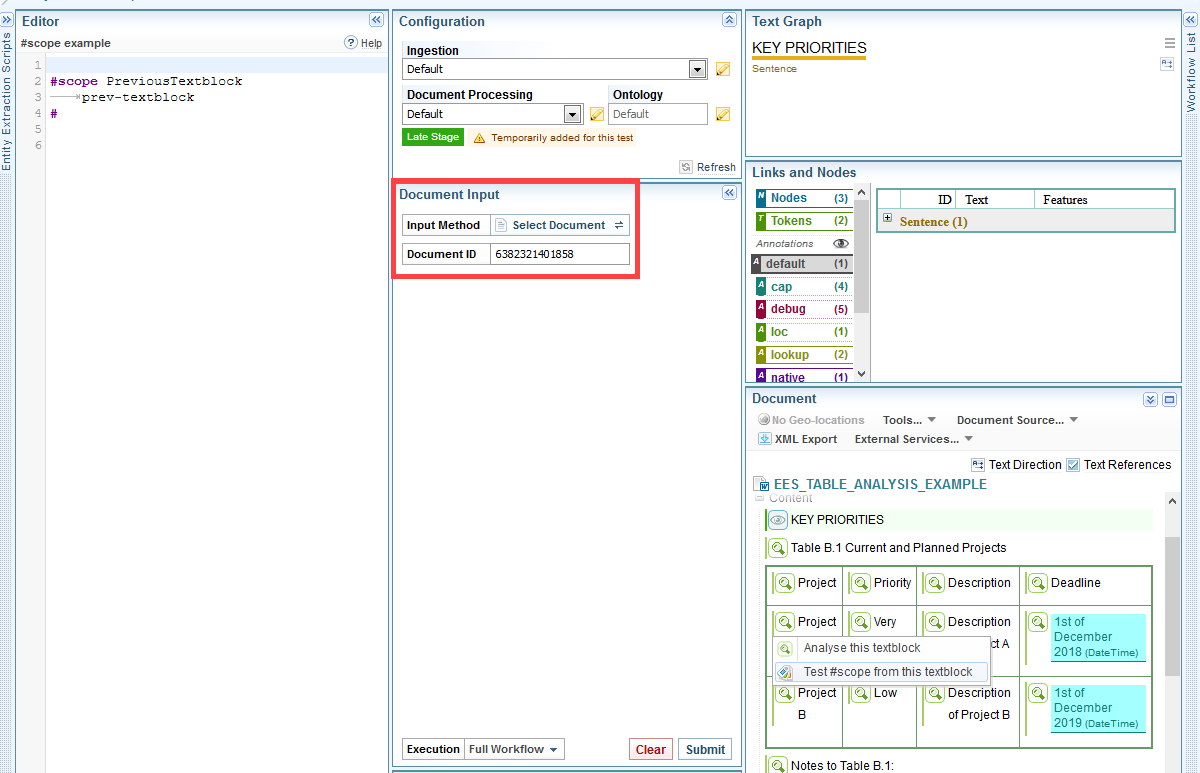Click the Refresh icon in Configuration

pyautogui.click(x=686, y=167)
